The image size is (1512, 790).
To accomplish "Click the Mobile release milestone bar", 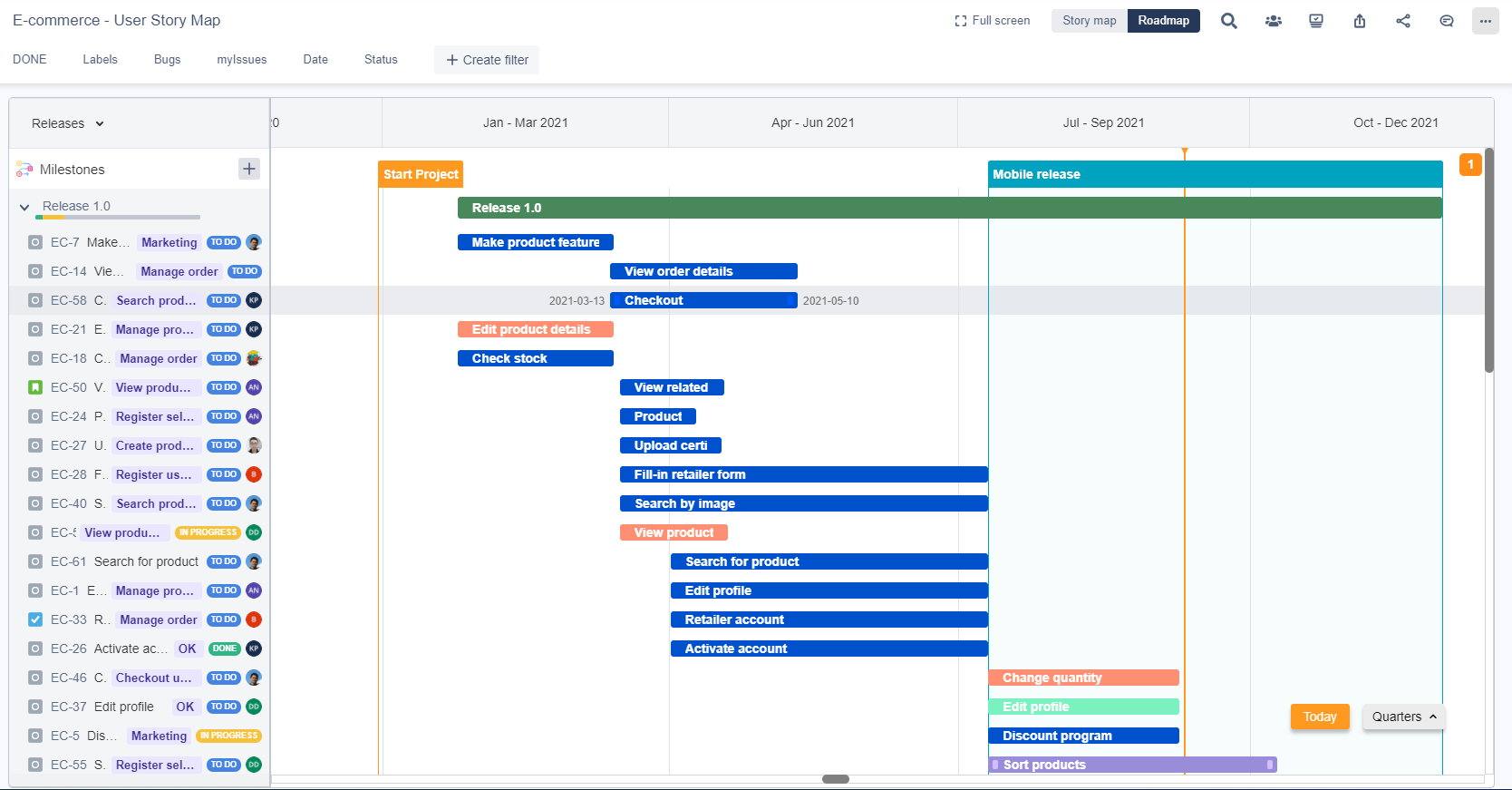I will pyautogui.click(x=1215, y=174).
